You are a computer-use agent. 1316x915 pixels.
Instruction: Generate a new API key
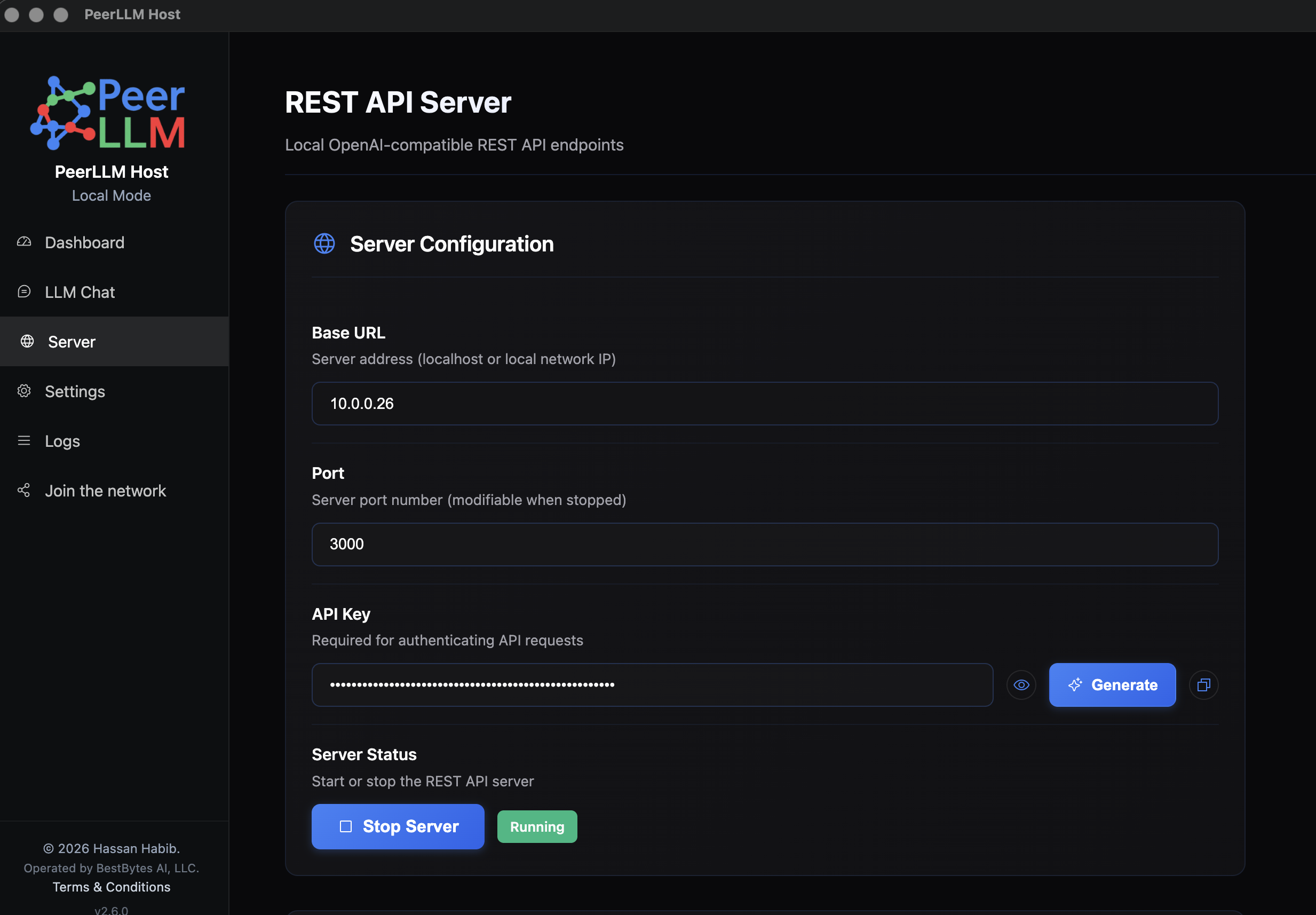tap(1112, 685)
